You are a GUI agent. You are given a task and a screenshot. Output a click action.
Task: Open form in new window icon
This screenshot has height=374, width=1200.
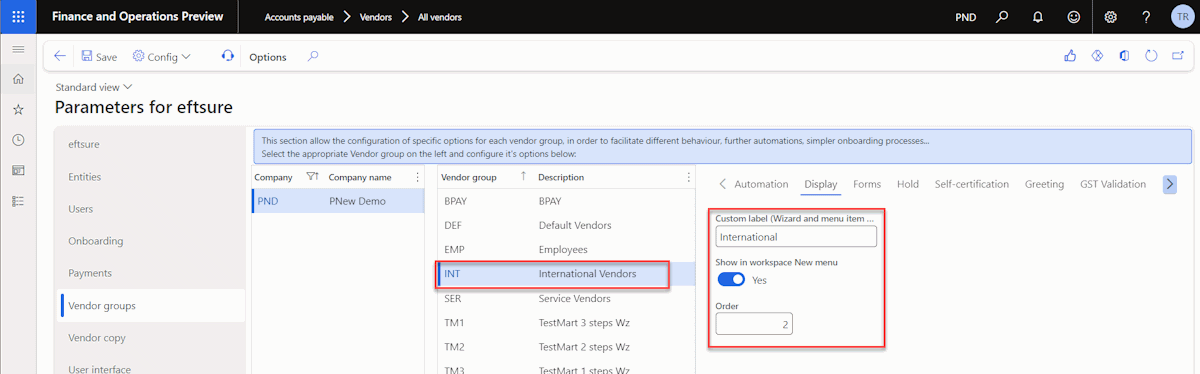point(1179,57)
